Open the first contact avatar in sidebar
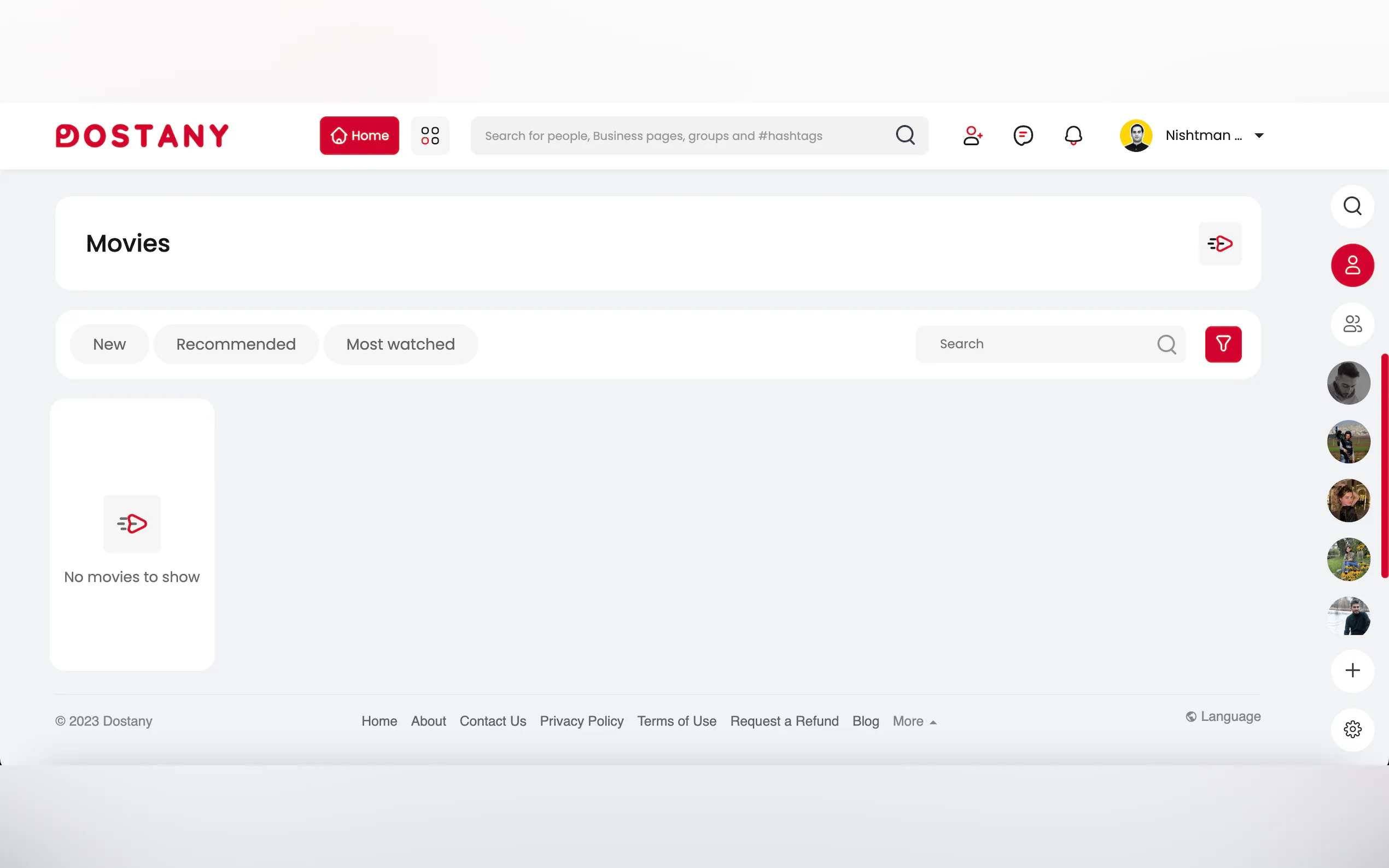This screenshot has height=868, width=1389. (1348, 383)
